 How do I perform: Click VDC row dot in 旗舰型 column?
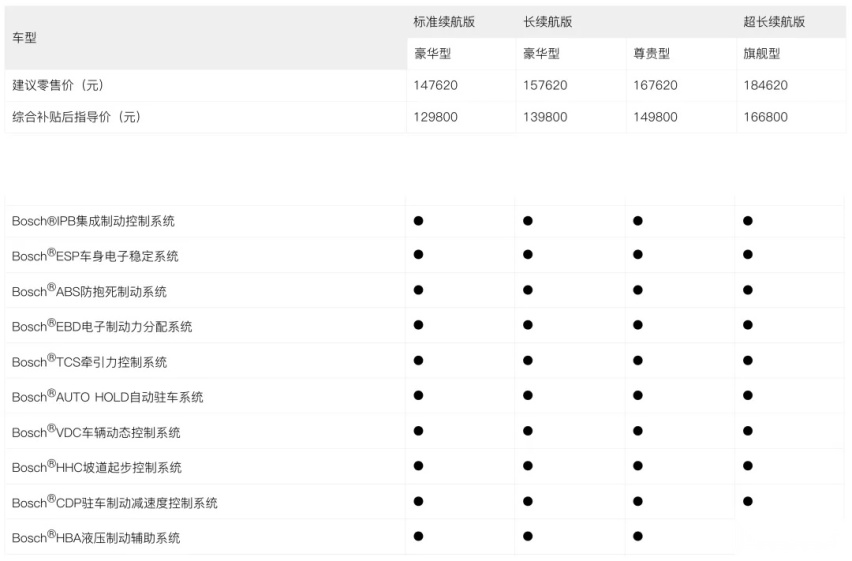[748, 431]
